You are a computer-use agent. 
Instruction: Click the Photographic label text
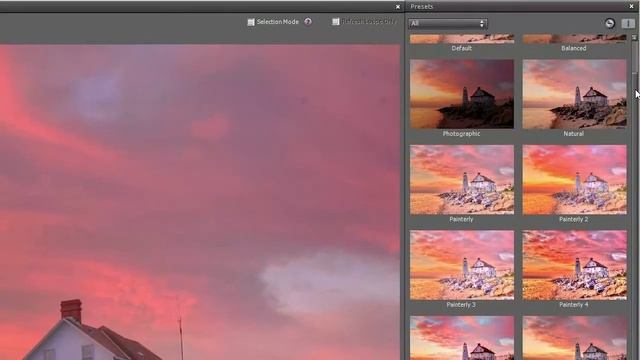[x=461, y=133]
